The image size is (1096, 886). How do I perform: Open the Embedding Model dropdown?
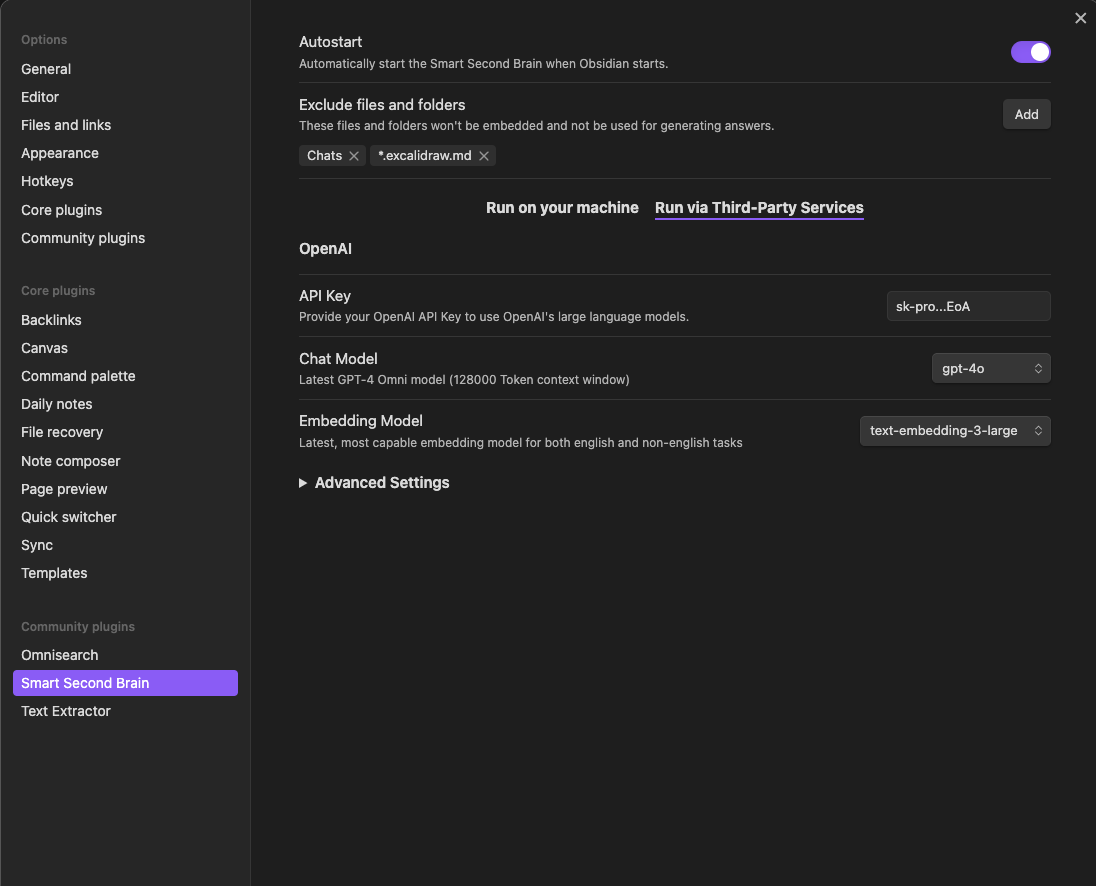[x=955, y=430]
